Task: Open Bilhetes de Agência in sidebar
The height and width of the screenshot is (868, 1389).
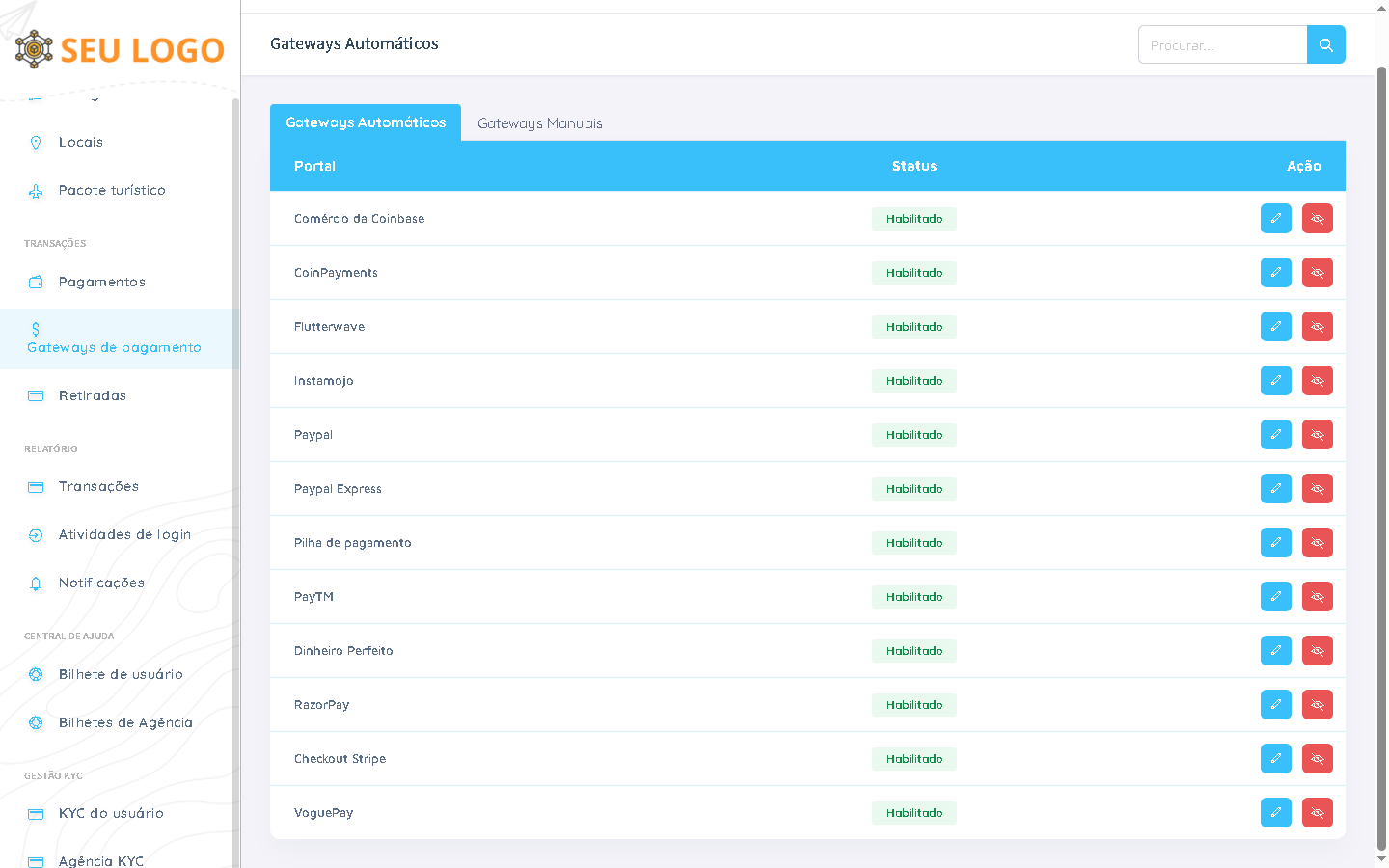Action: (x=125, y=722)
